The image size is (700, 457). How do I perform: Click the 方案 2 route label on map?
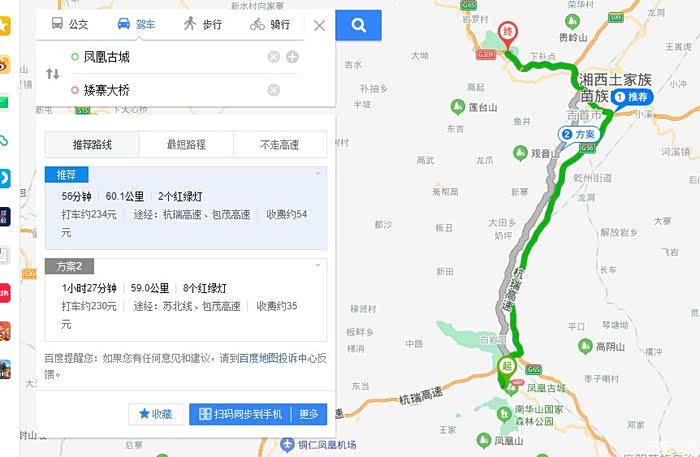coord(579,135)
